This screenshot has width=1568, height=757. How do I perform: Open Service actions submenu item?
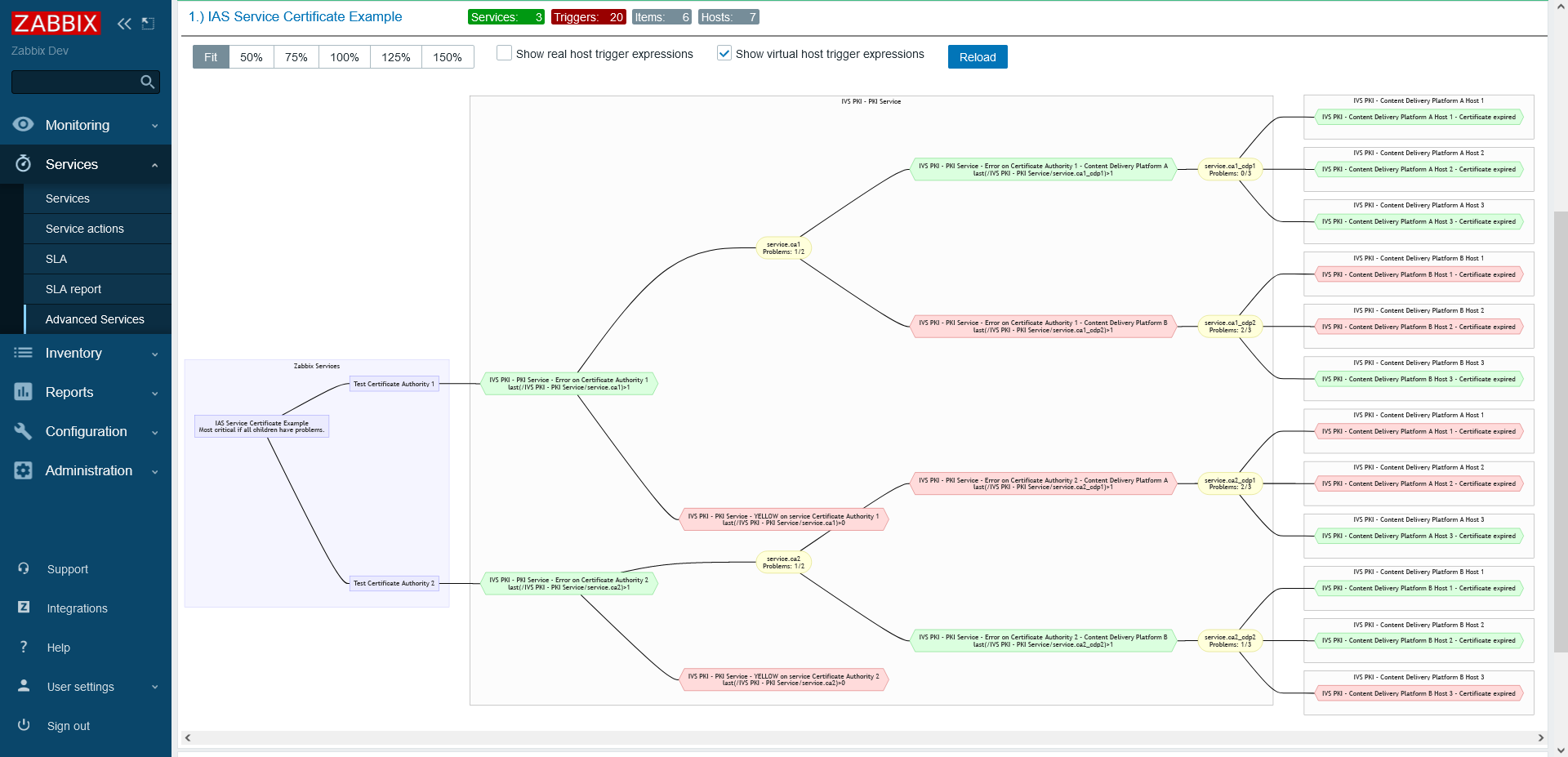click(97, 229)
